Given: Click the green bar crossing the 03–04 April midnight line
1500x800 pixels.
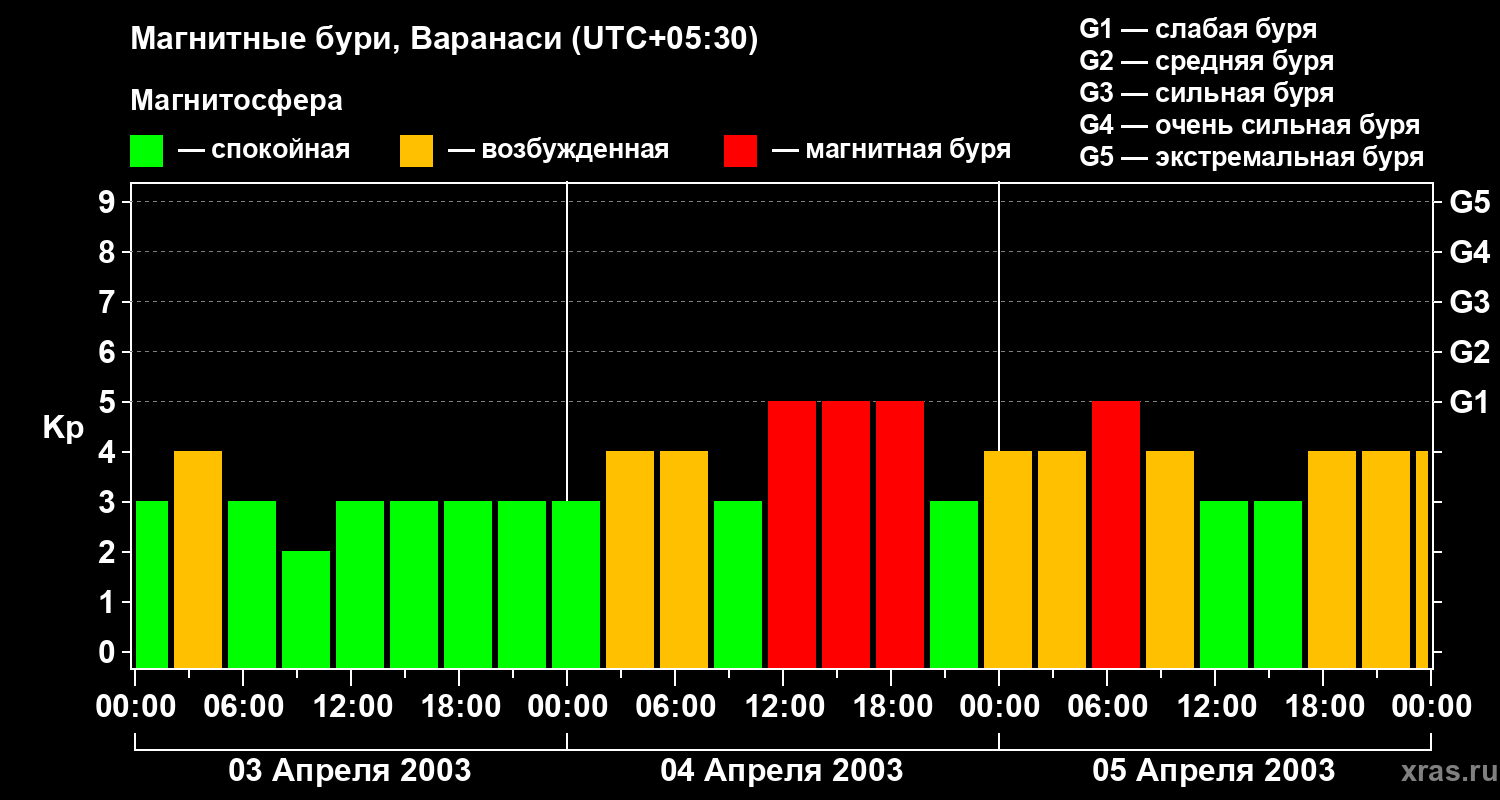Looking at the screenshot, I should tap(576, 585).
